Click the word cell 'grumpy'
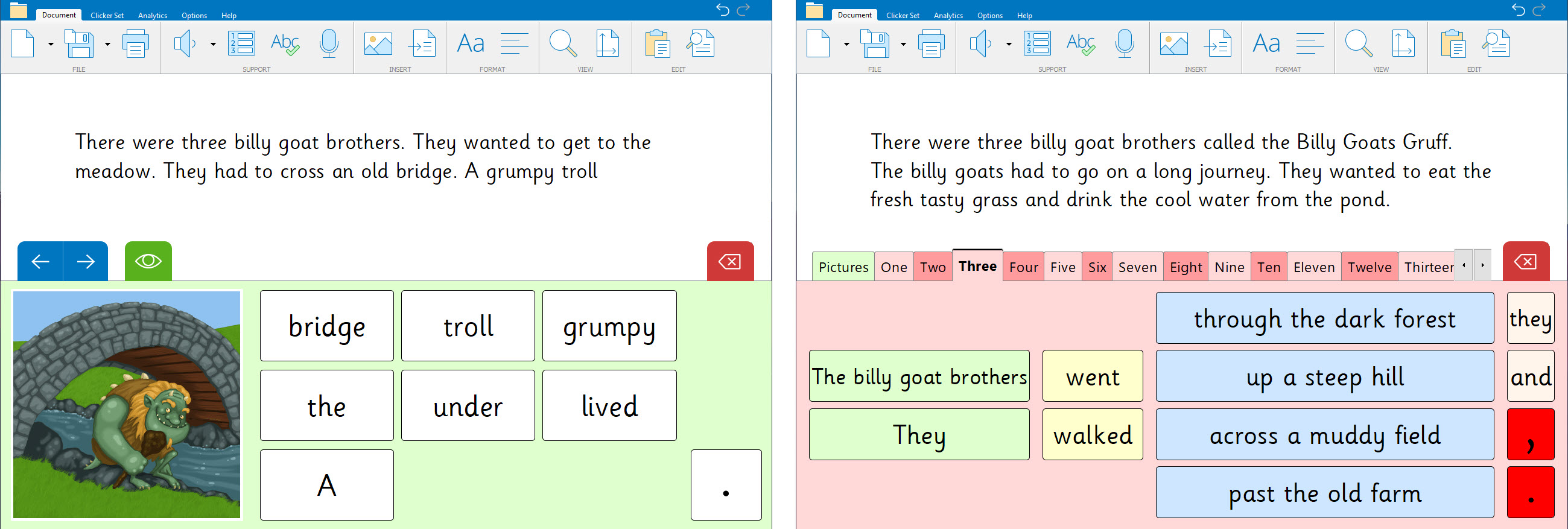This screenshot has width=1568, height=529. coord(609,326)
